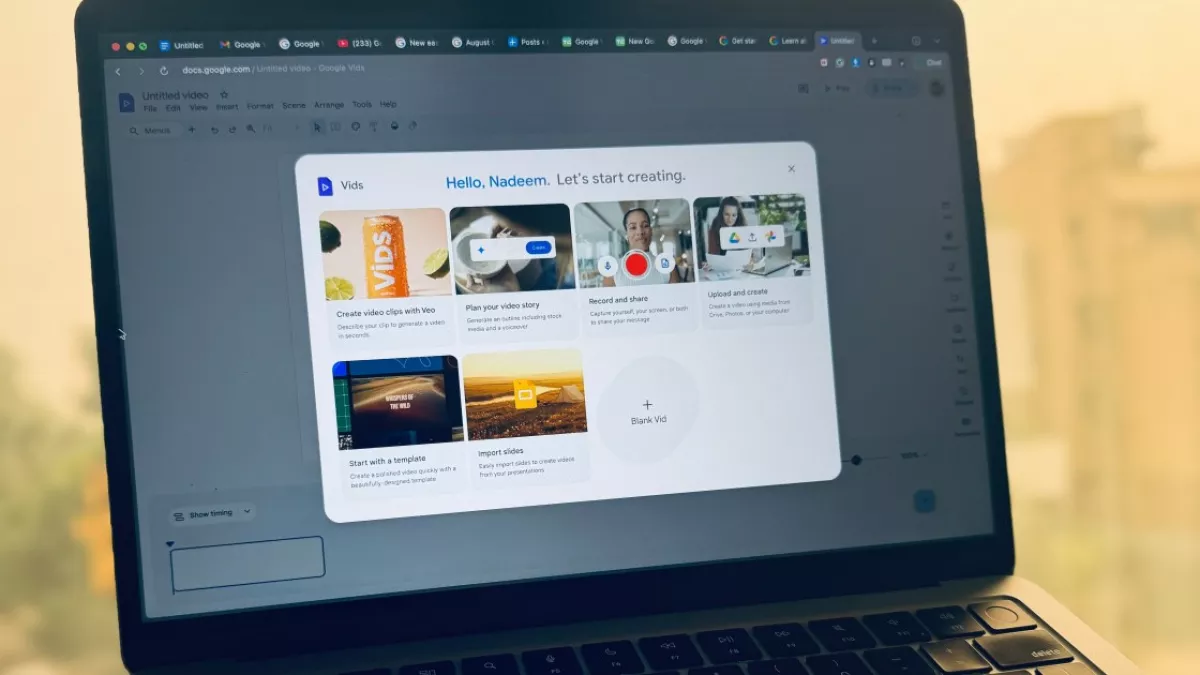Open the Arrange menu

[328, 105]
